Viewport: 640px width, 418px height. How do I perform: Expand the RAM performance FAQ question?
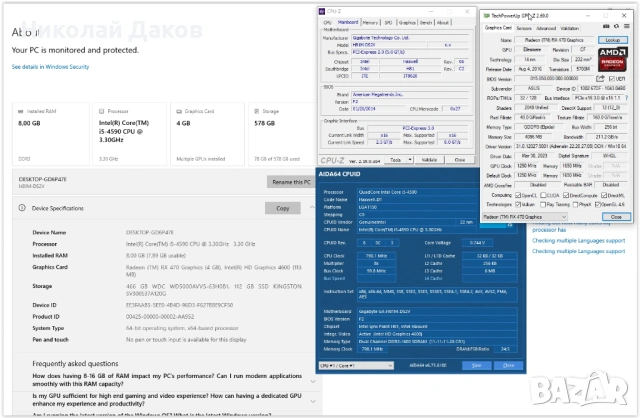(x=313, y=381)
